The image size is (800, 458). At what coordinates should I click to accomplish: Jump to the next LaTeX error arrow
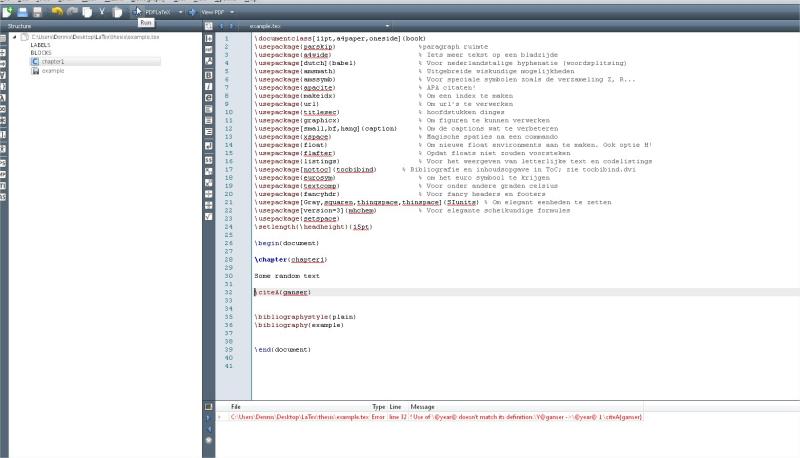click(x=209, y=418)
